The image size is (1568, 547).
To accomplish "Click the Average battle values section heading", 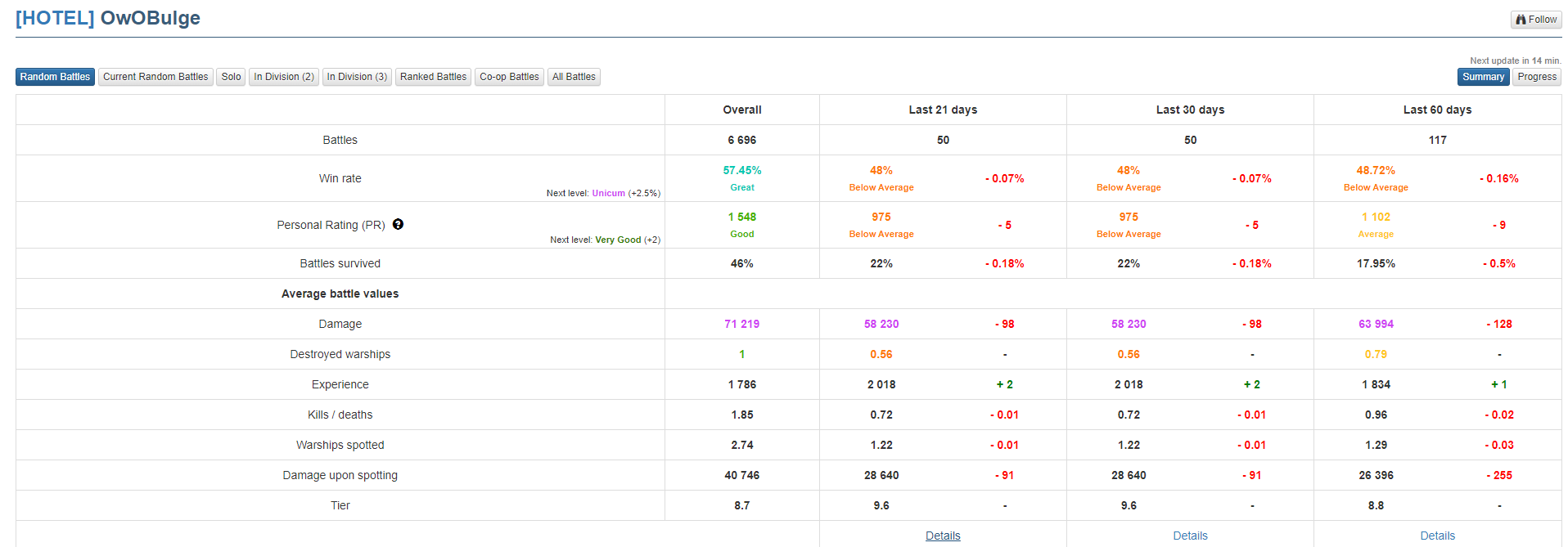I will coord(340,294).
